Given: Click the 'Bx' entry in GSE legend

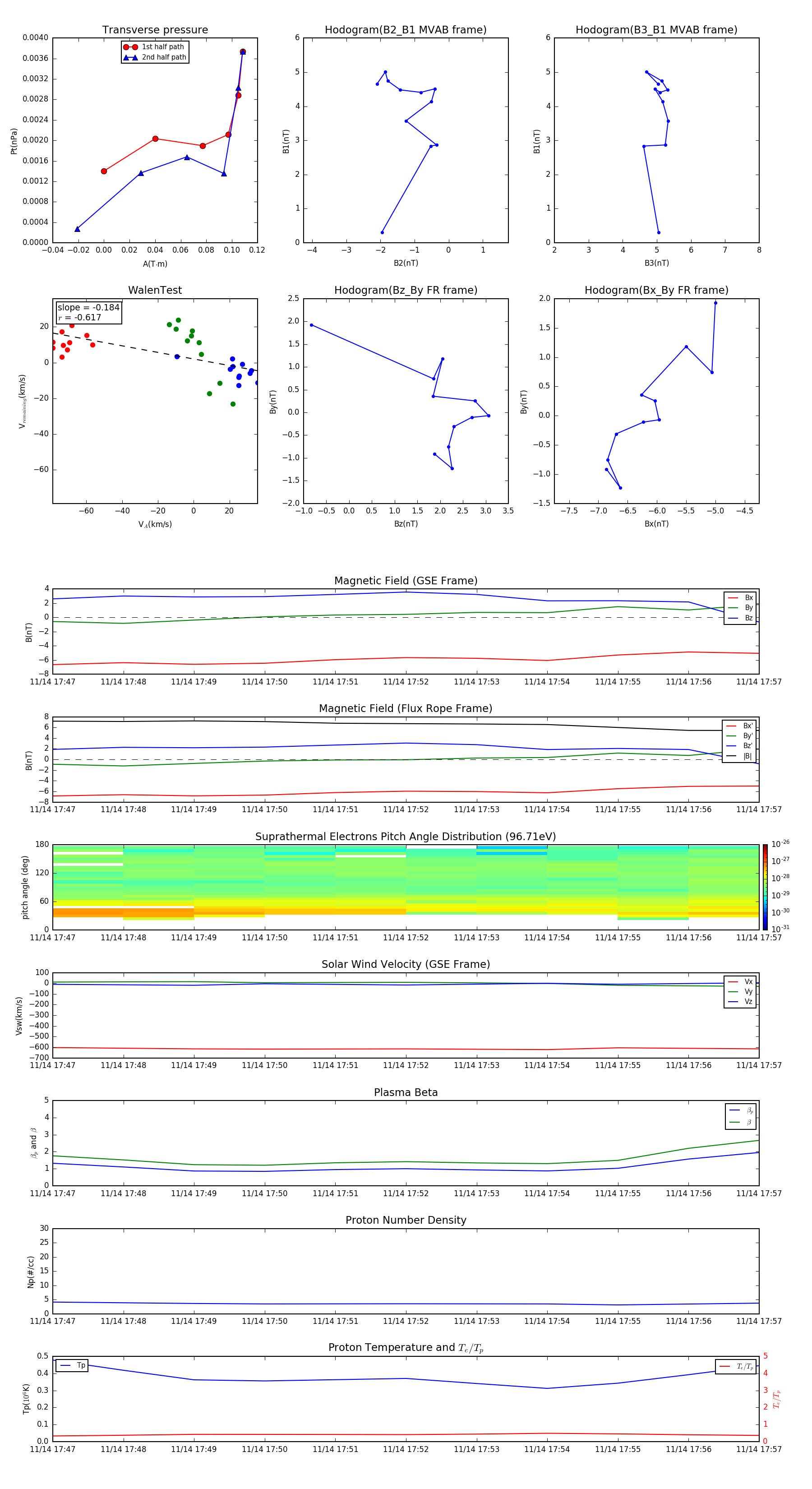Looking at the screenshot, I should (740, 598).
